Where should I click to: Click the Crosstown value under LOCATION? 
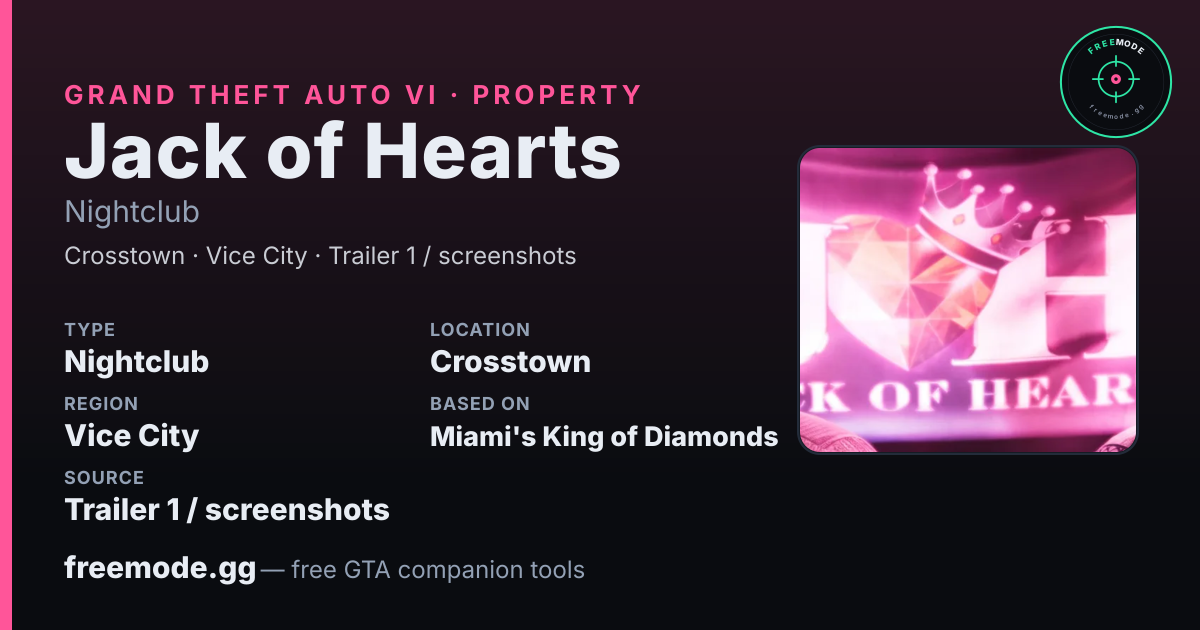(x=510, y=362)
